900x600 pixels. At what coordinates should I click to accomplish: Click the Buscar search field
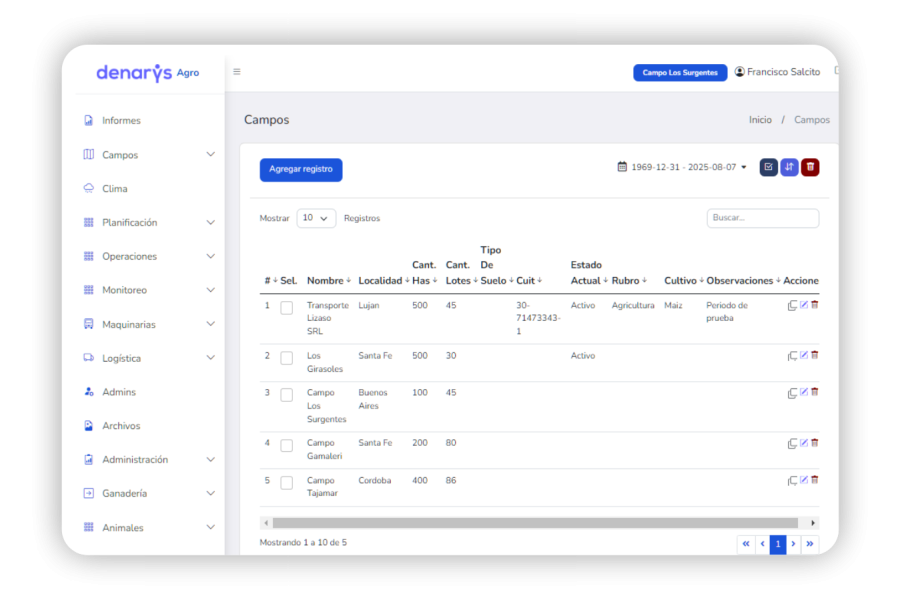[763, 218]
